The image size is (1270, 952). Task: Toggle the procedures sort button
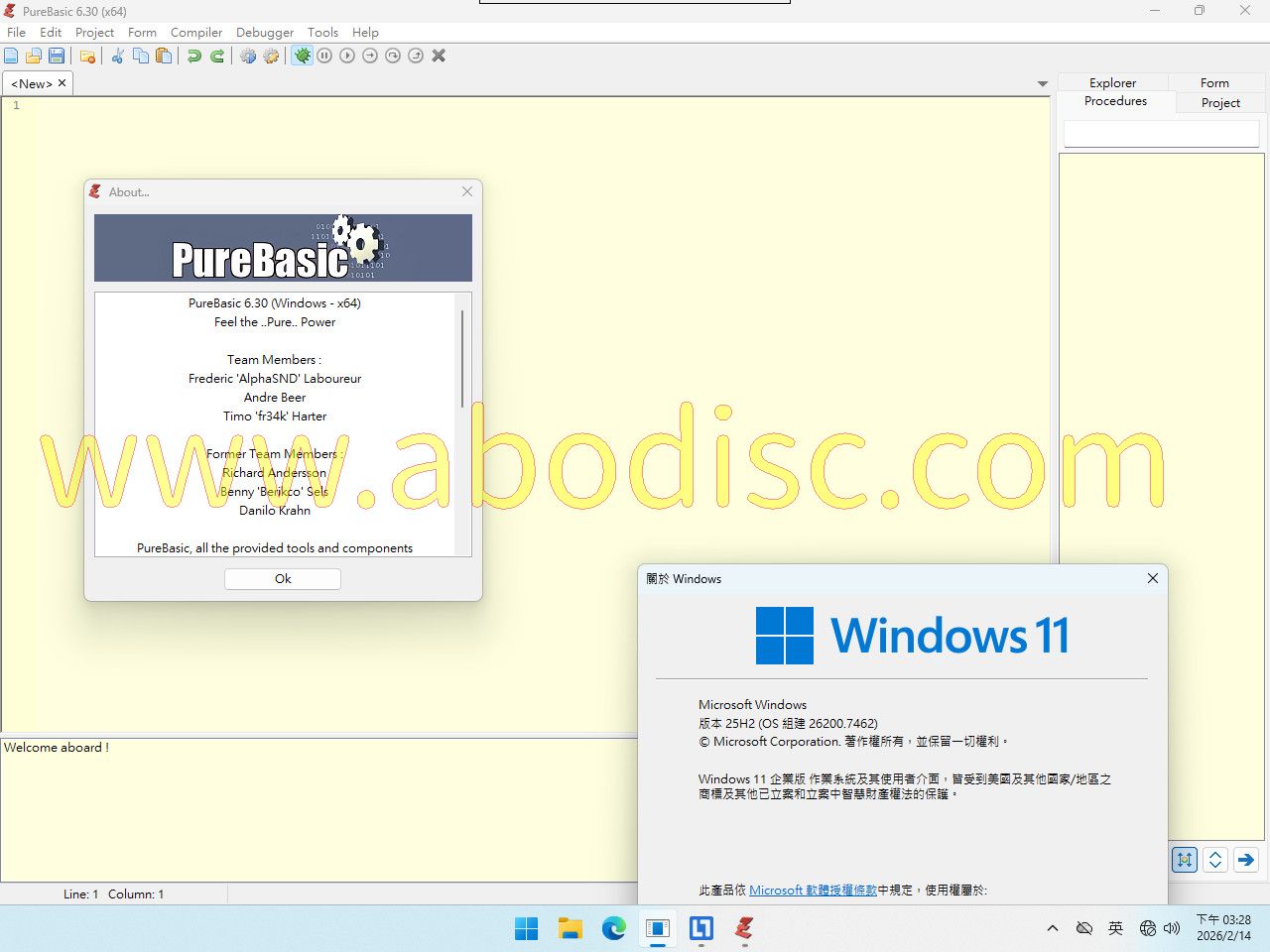click(x=1185, y=860)
